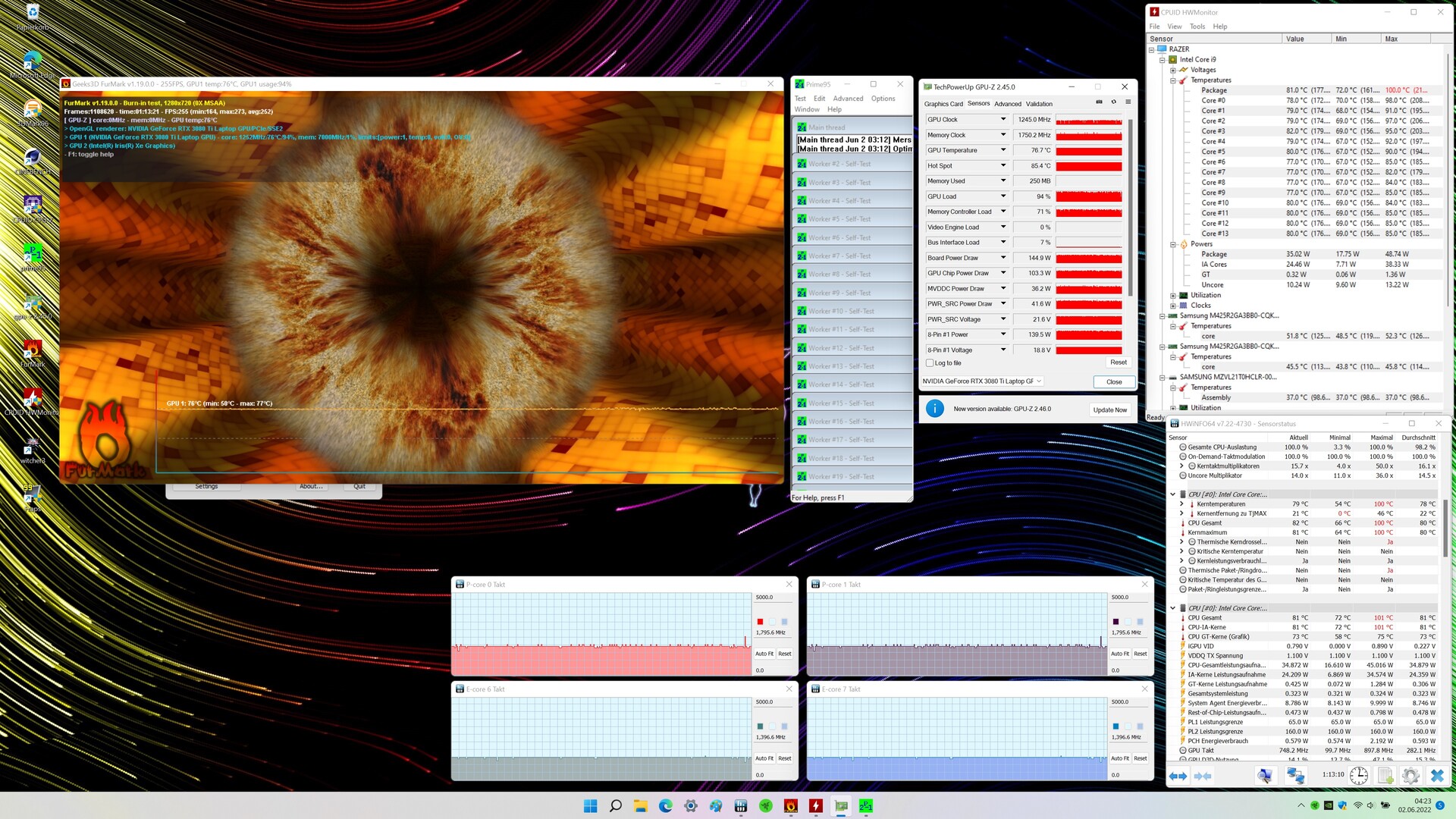The image size is (1456, 819).
Task: Click Reset in the GPU-Z sensors
Action: [x=1118, y=362]
